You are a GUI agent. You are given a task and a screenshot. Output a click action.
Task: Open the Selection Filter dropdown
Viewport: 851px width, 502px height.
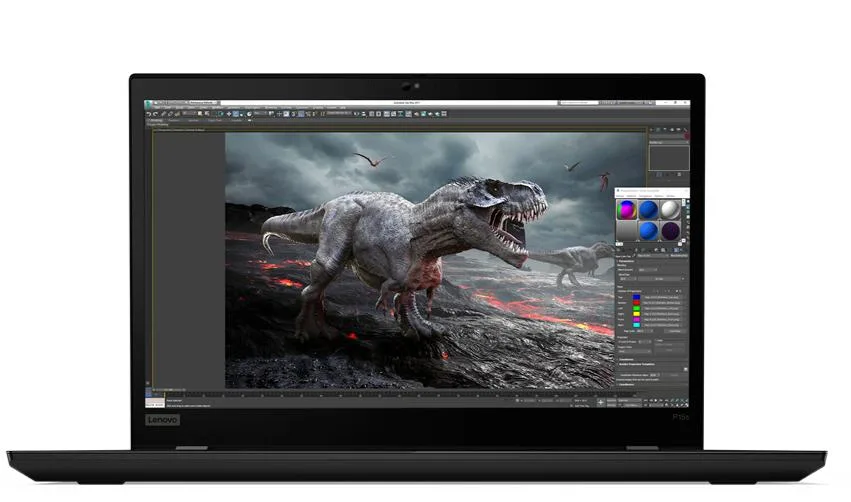[189, 114]
